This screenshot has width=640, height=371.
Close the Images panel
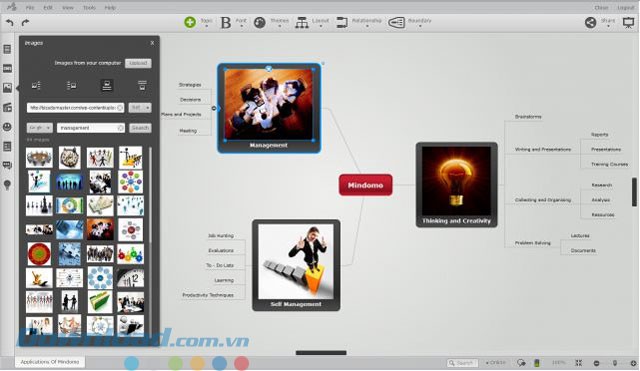click(152, 43)
